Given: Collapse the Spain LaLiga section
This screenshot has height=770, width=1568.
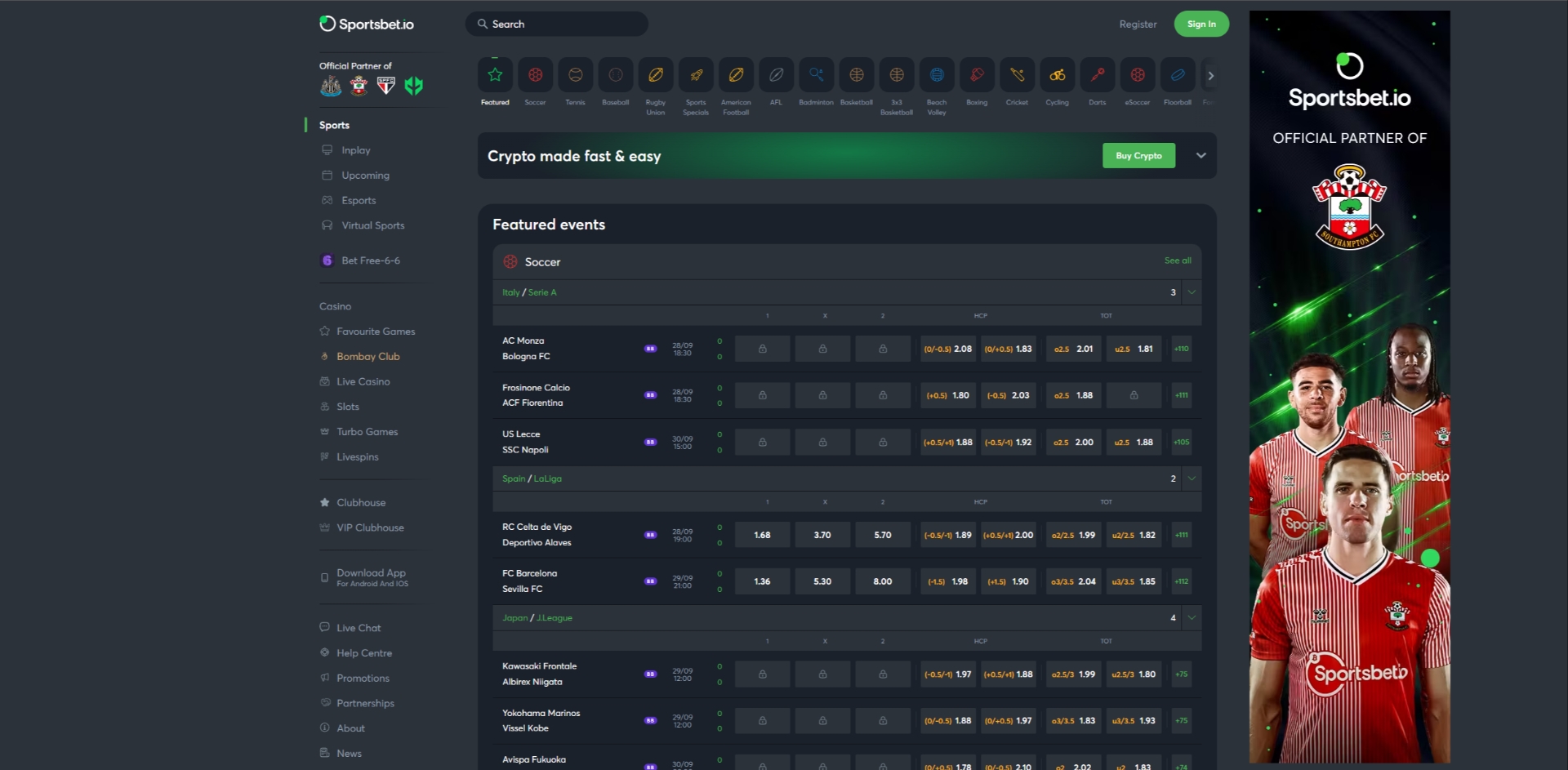Looking at the screenshot, I should tap(1192, 478).
